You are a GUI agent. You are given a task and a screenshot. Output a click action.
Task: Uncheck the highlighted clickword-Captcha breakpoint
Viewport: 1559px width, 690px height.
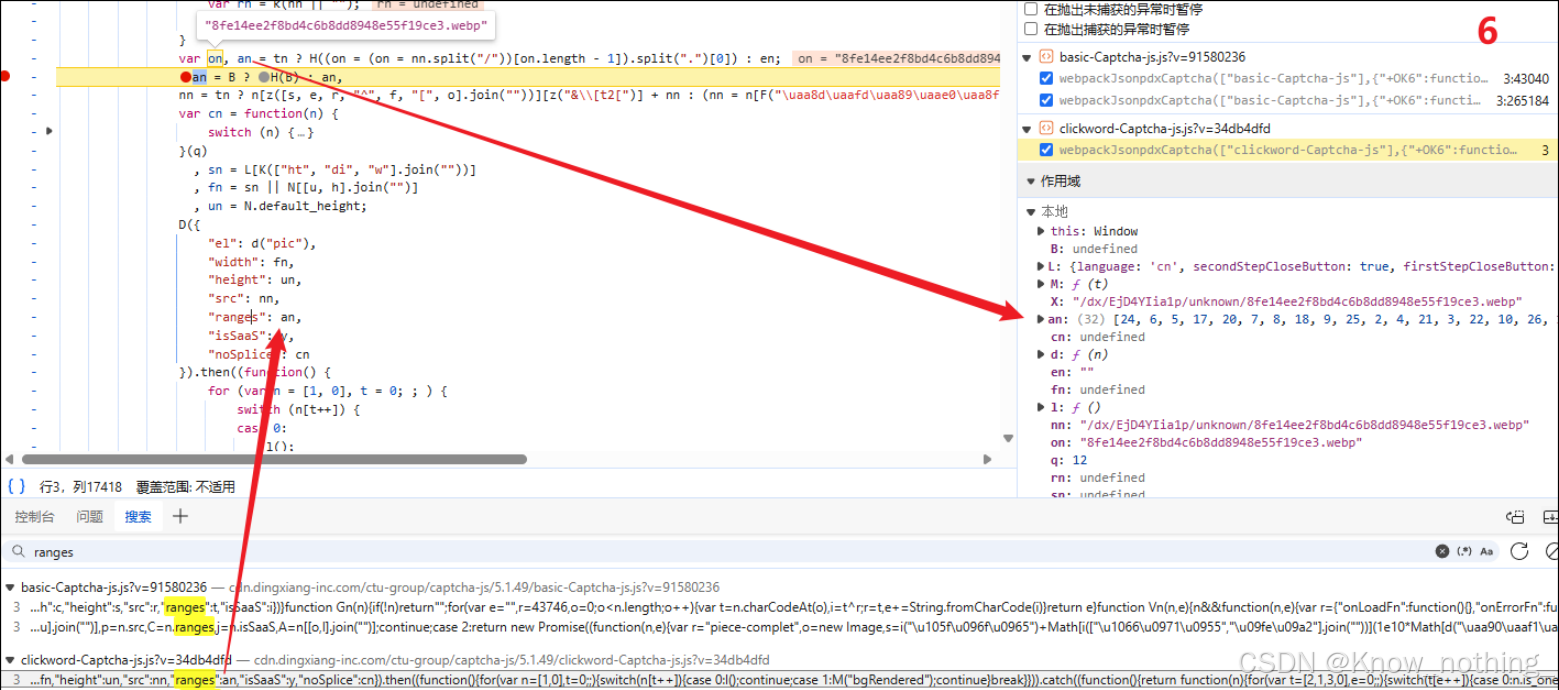pyautogui.click(x=1046, y=150)
